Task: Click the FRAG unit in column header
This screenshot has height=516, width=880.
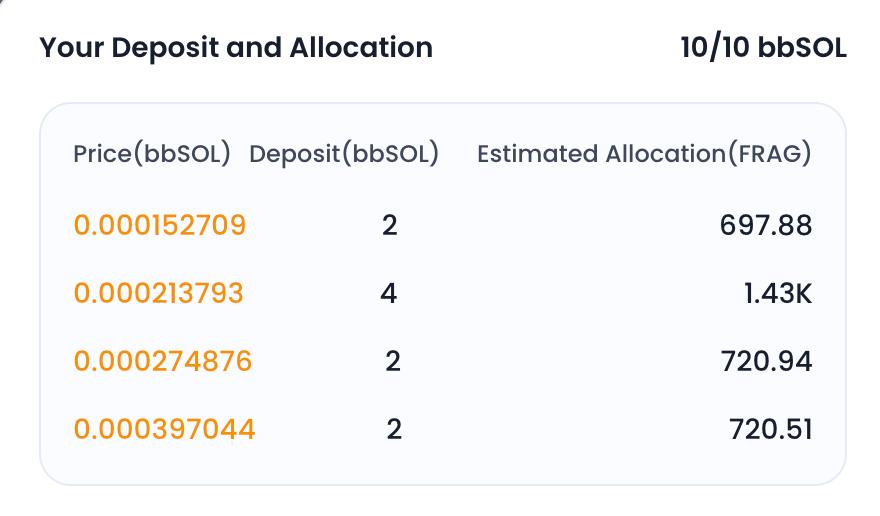Action: coord(770,153)
